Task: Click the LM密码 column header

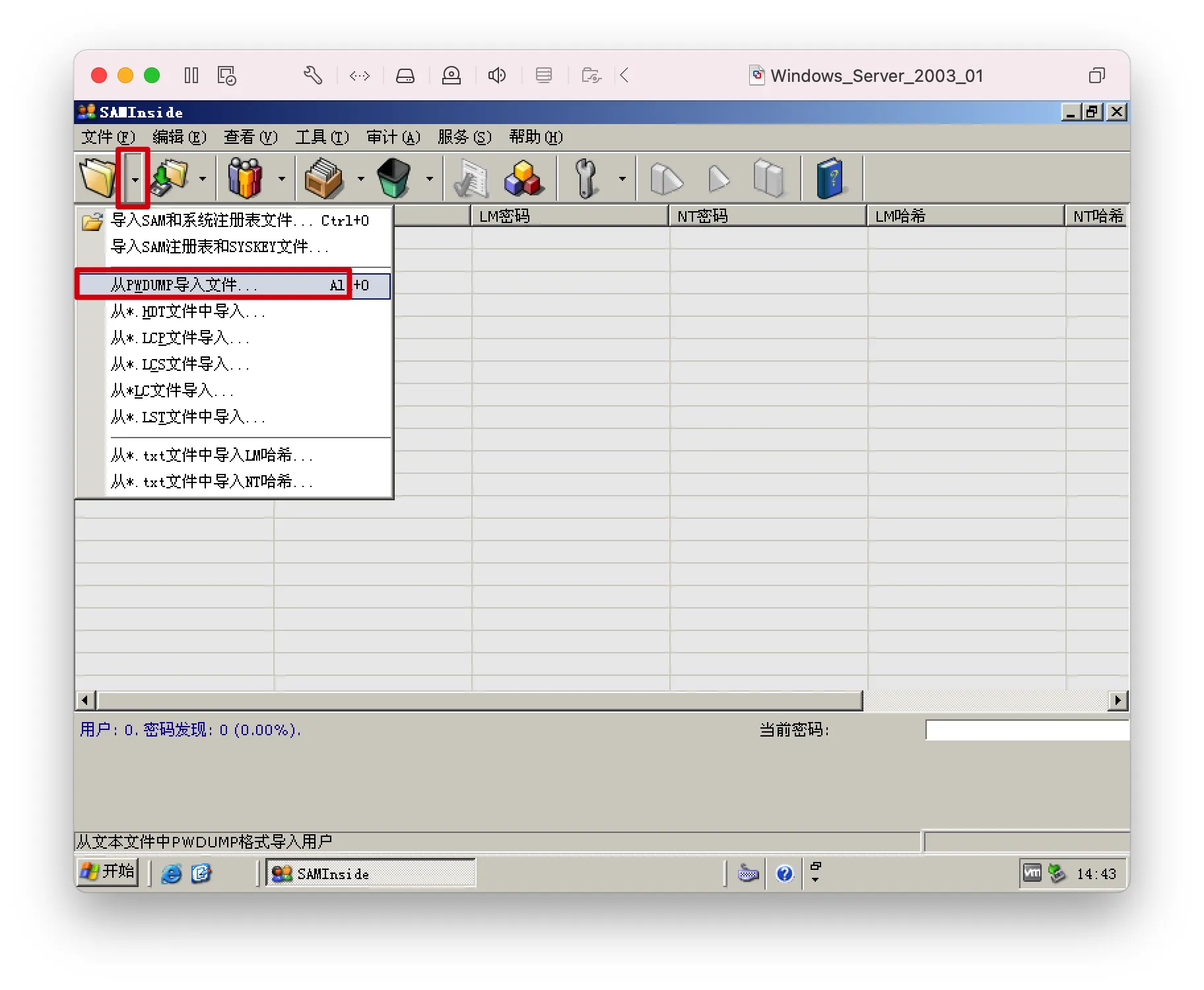Action: [x=570, y=216]
